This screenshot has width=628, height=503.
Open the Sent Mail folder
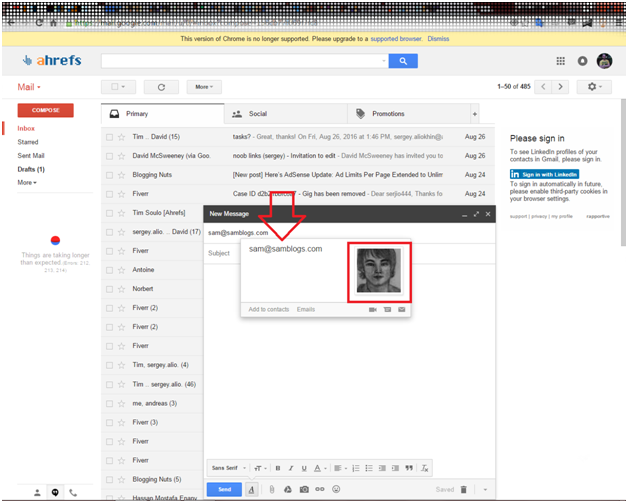[31, 156]
